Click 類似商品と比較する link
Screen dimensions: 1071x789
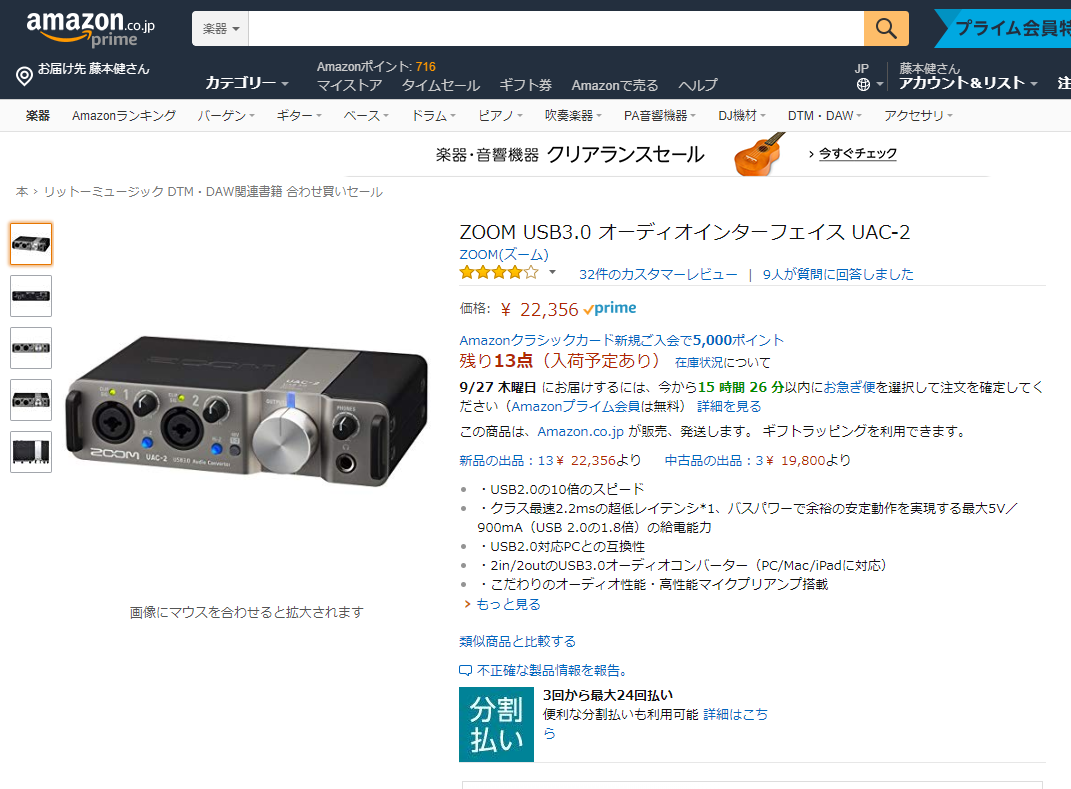pyautogui.click(x=517, y=641)
